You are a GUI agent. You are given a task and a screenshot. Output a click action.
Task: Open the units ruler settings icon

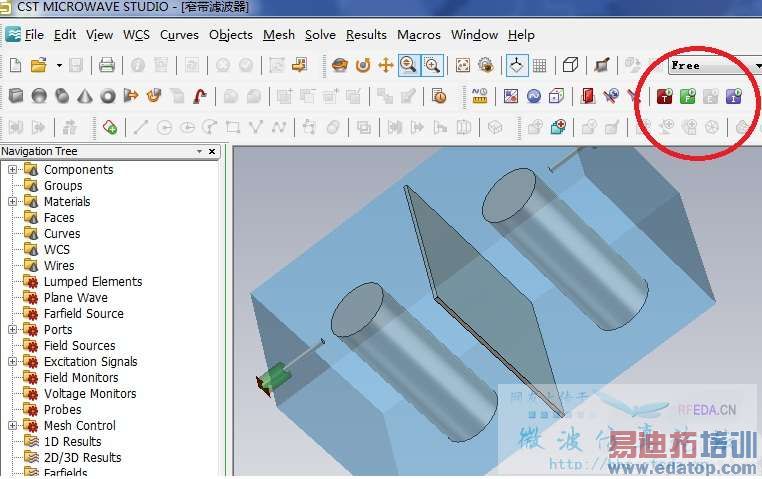click(480, 96)
